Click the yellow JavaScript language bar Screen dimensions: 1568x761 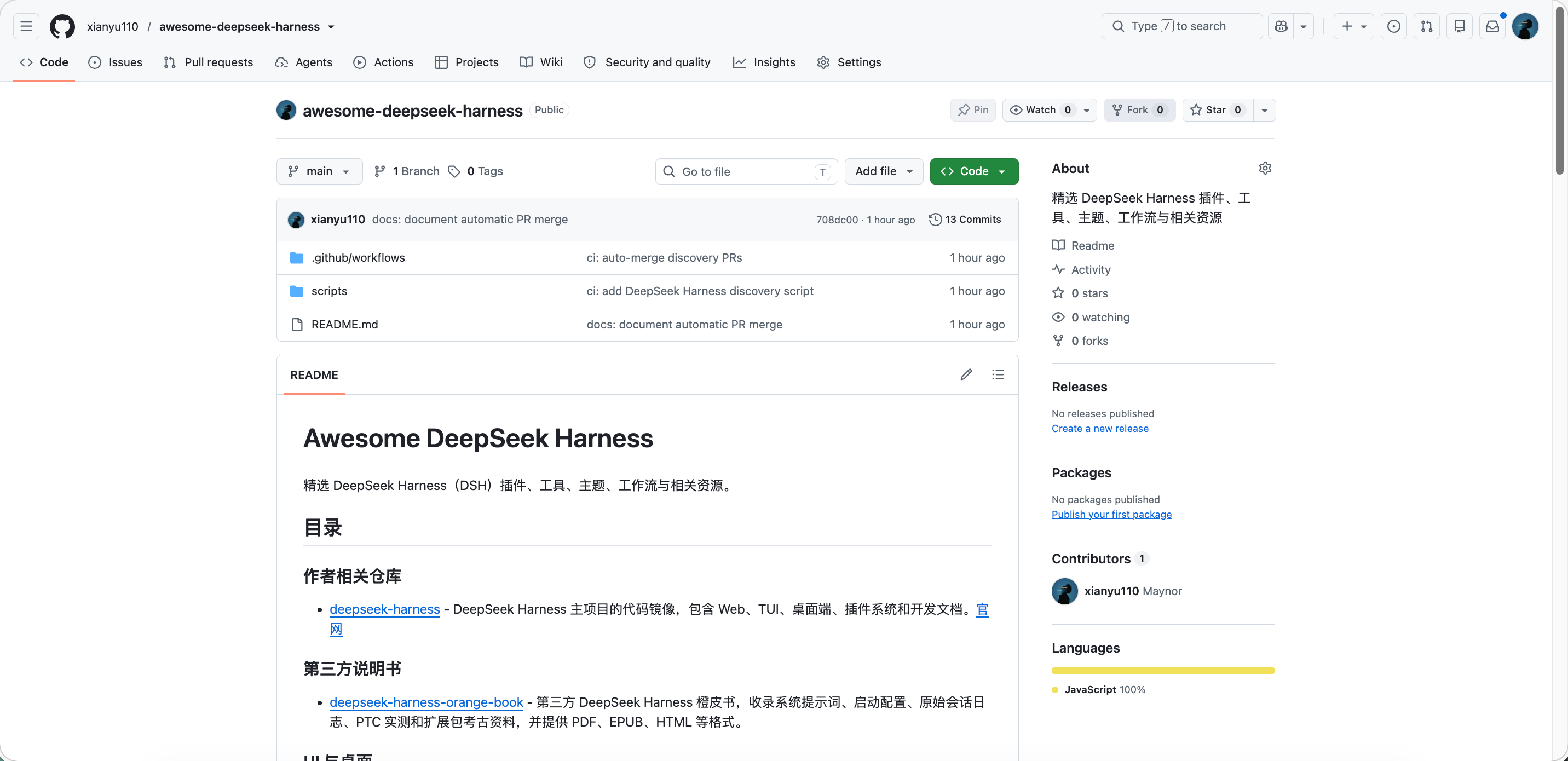tap(1163, 671)
